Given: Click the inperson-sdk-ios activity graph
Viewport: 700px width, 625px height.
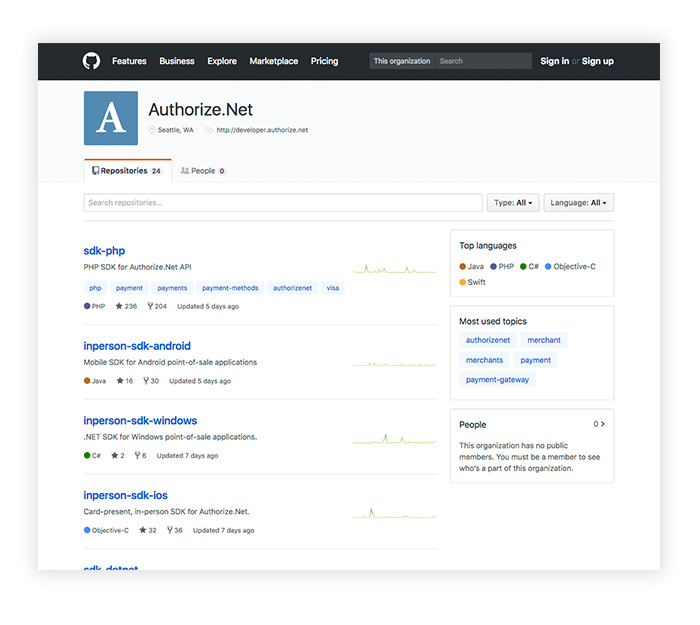Looking at the screenshot, I should [395, 513].
